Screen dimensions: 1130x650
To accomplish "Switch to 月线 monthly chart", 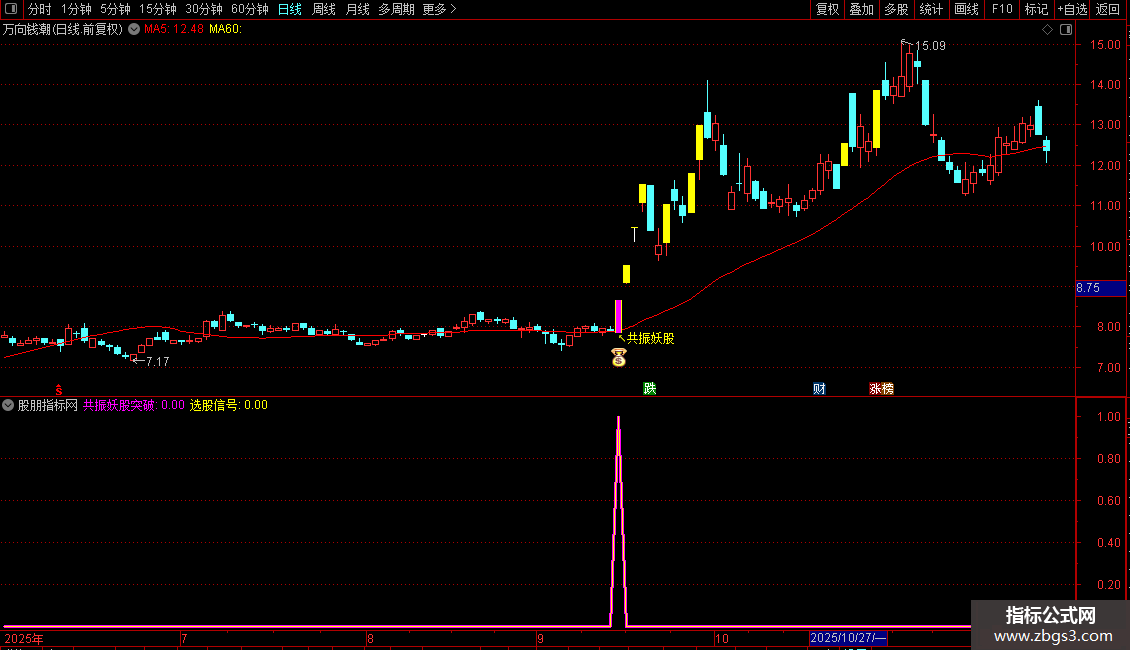I will pyautogui.click(x=357, y=9).
